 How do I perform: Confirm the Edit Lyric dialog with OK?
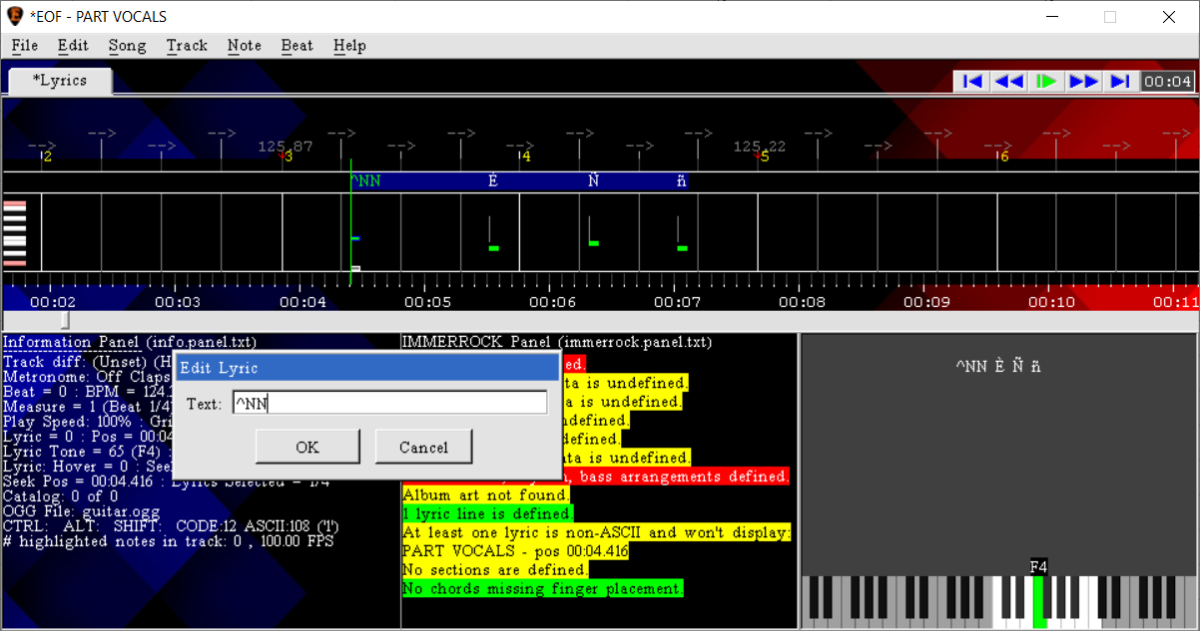[x=307, y=447]
